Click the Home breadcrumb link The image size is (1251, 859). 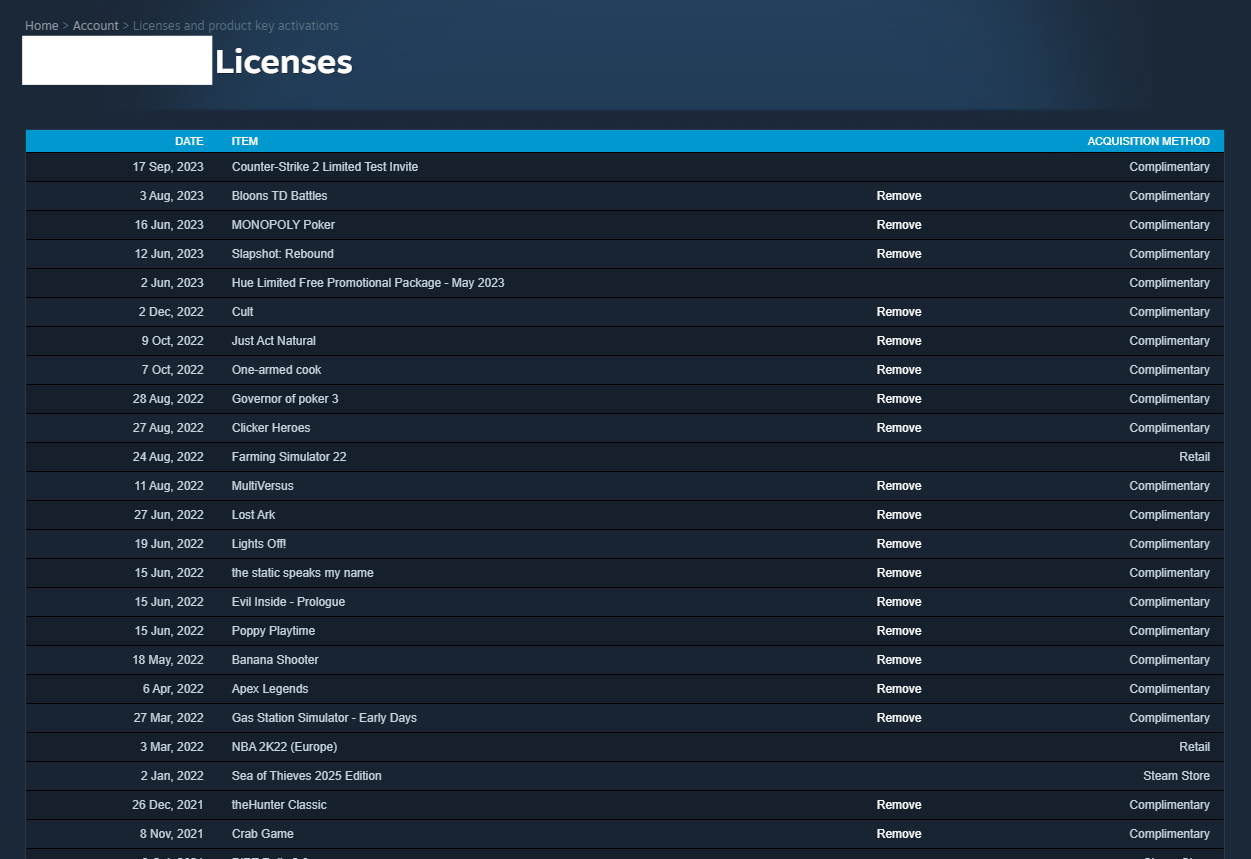click(41, 25)
